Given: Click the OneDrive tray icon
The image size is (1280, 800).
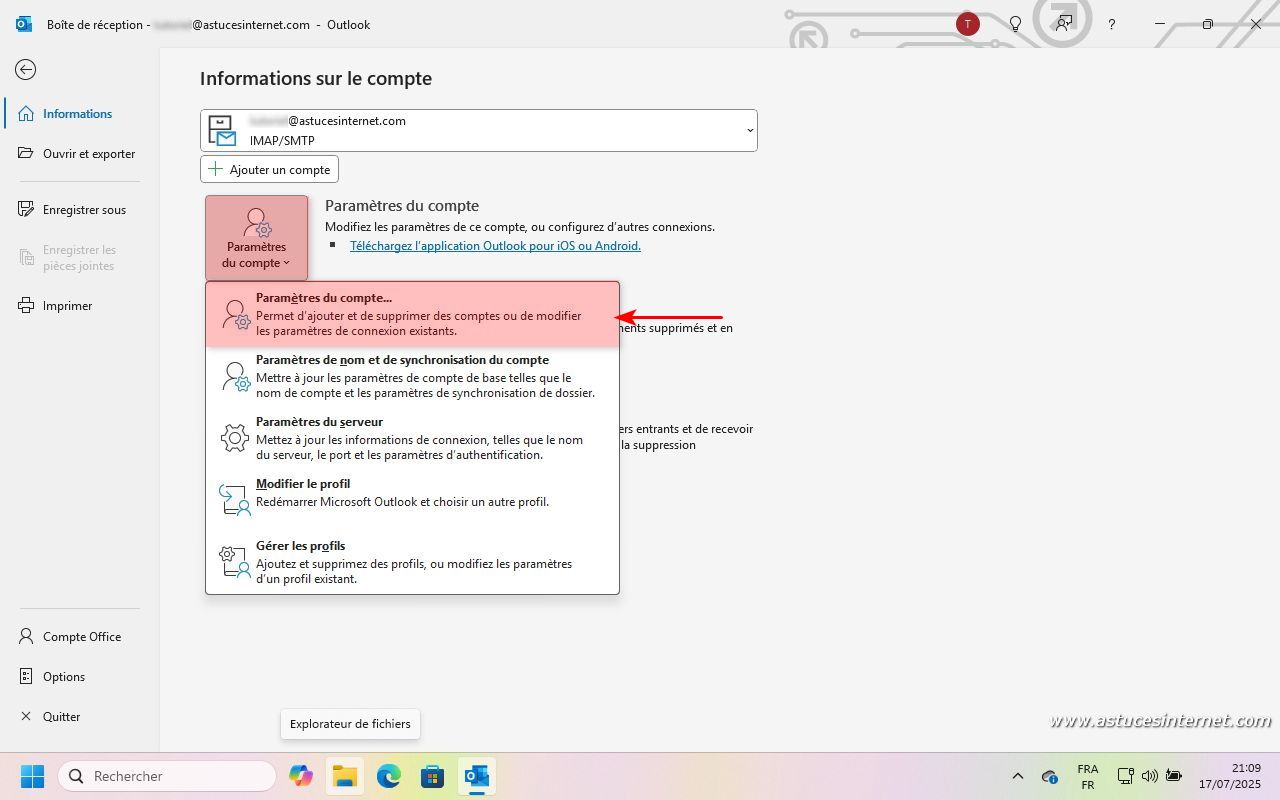Looking at the screenshot, I should pyautogui.click(x=1050, y=776).
